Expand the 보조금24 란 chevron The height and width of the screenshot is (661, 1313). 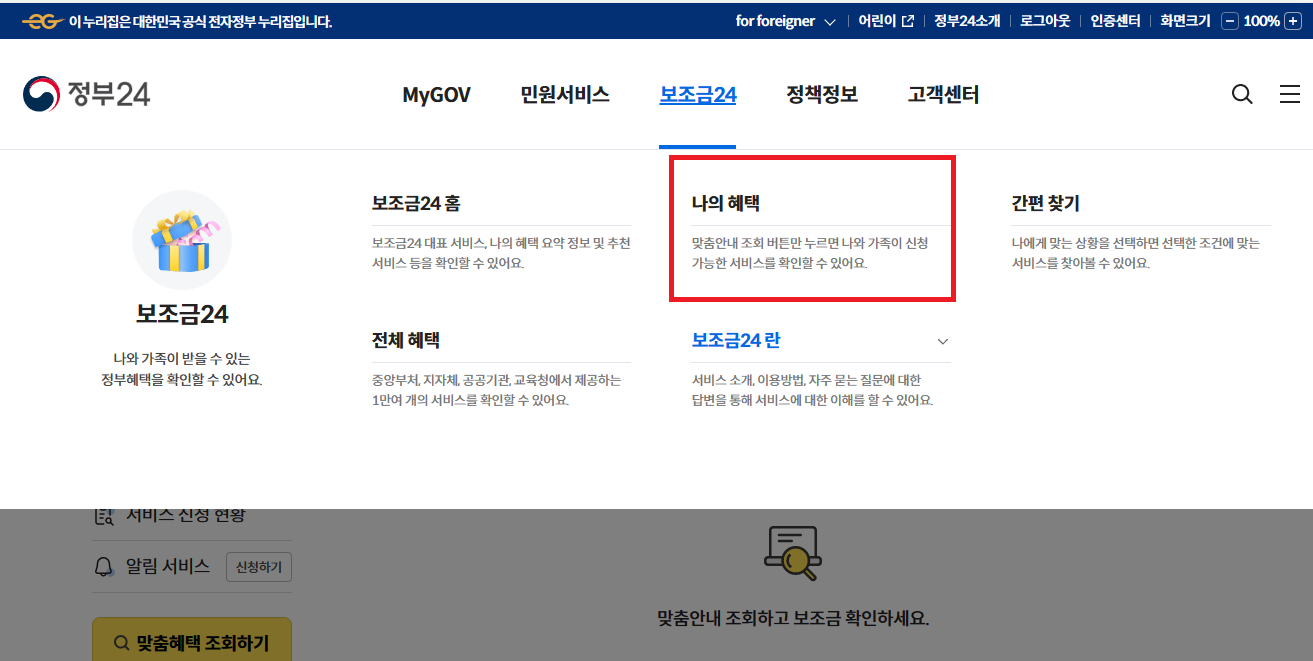(942, 341)
